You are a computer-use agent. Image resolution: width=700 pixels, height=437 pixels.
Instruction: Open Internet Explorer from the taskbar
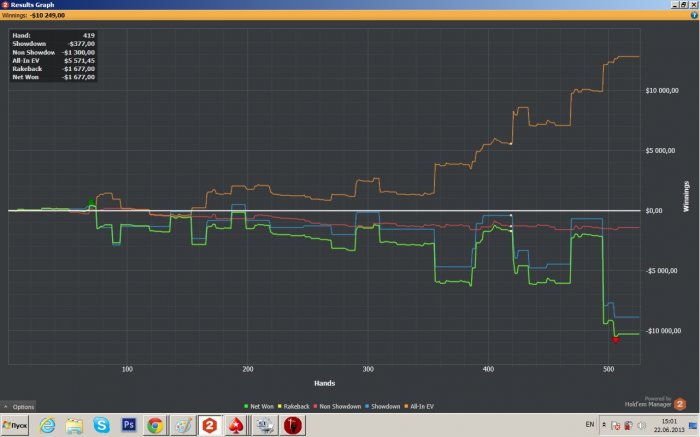tap(47, 425)
